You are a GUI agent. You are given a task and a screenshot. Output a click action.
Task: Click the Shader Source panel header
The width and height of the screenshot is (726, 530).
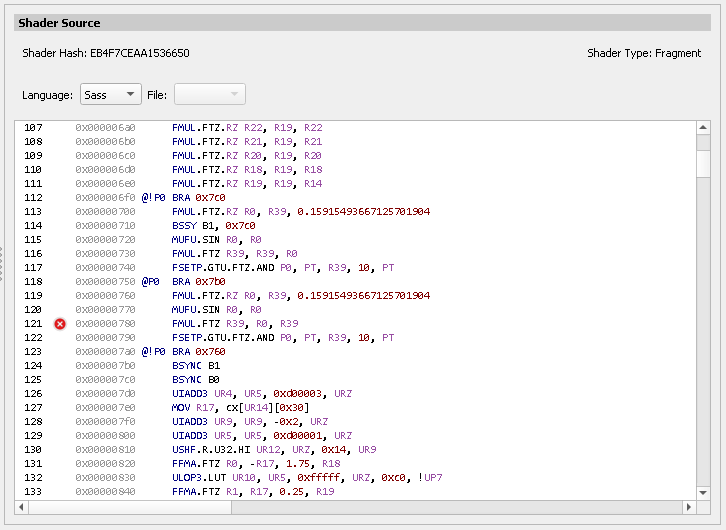(x=59, y=22)
